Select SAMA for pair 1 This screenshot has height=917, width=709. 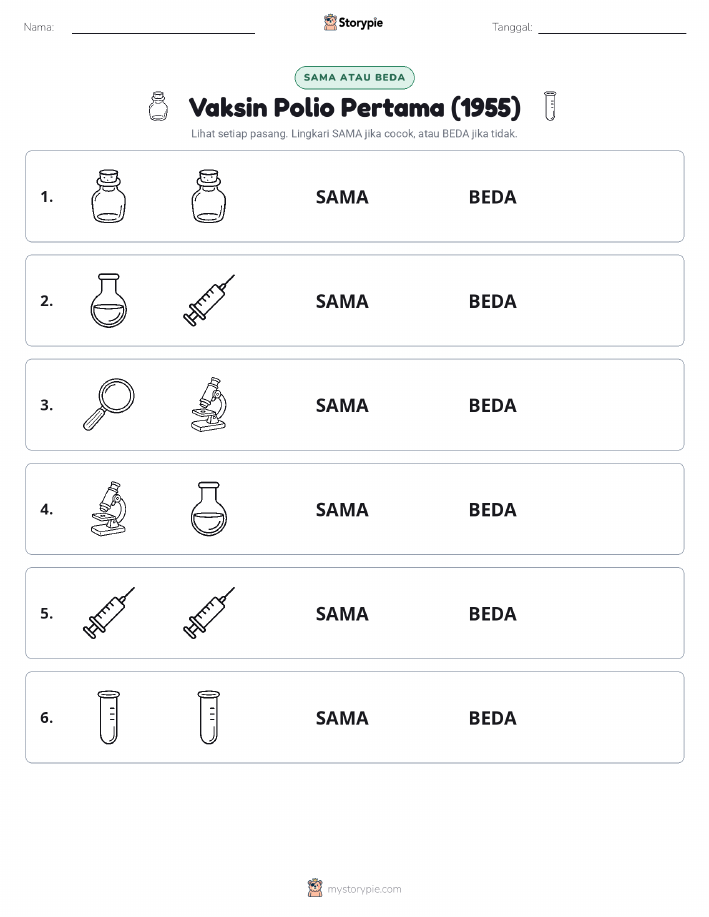[342, 197]
